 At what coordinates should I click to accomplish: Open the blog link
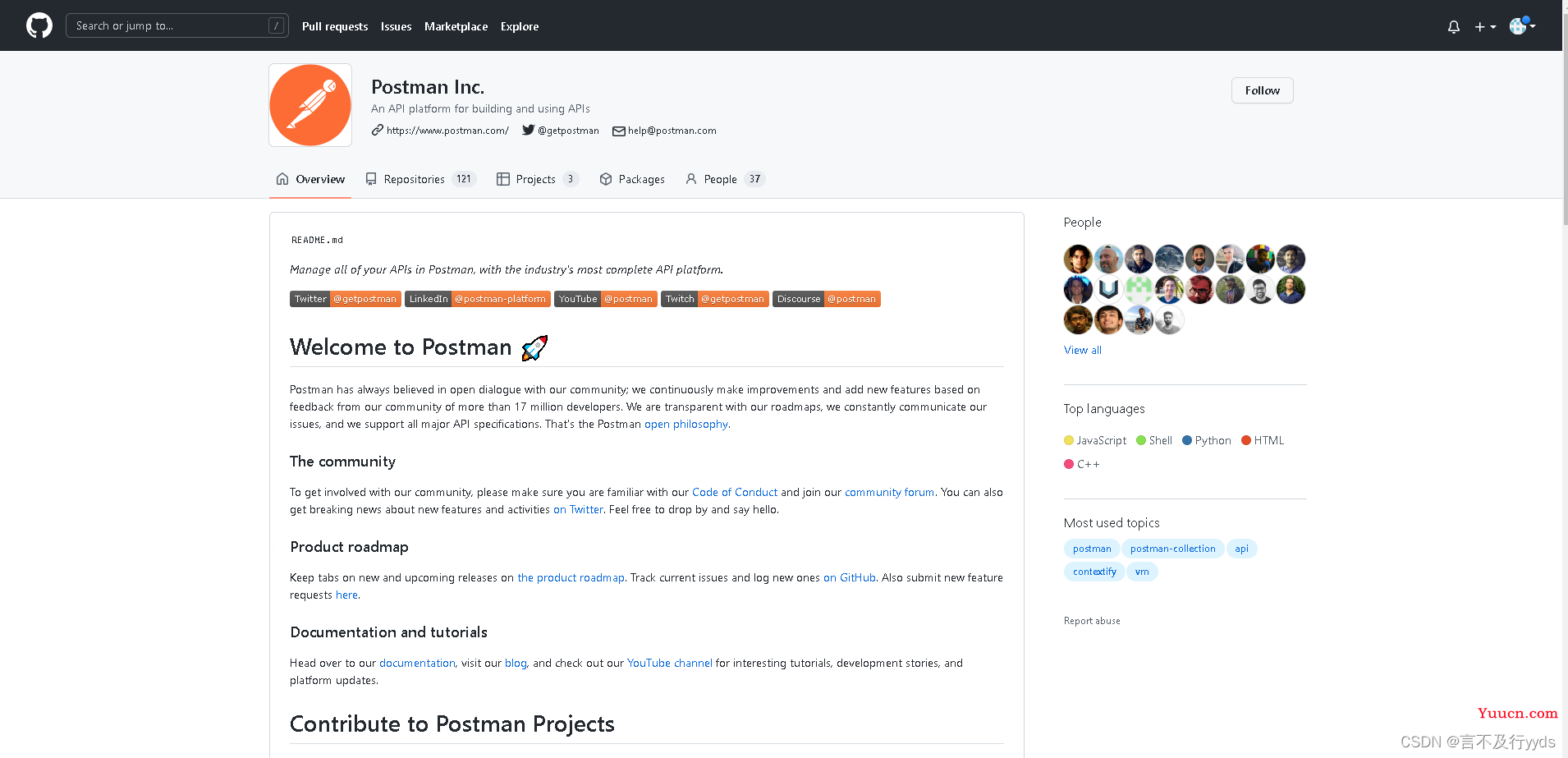coord(516,663)
